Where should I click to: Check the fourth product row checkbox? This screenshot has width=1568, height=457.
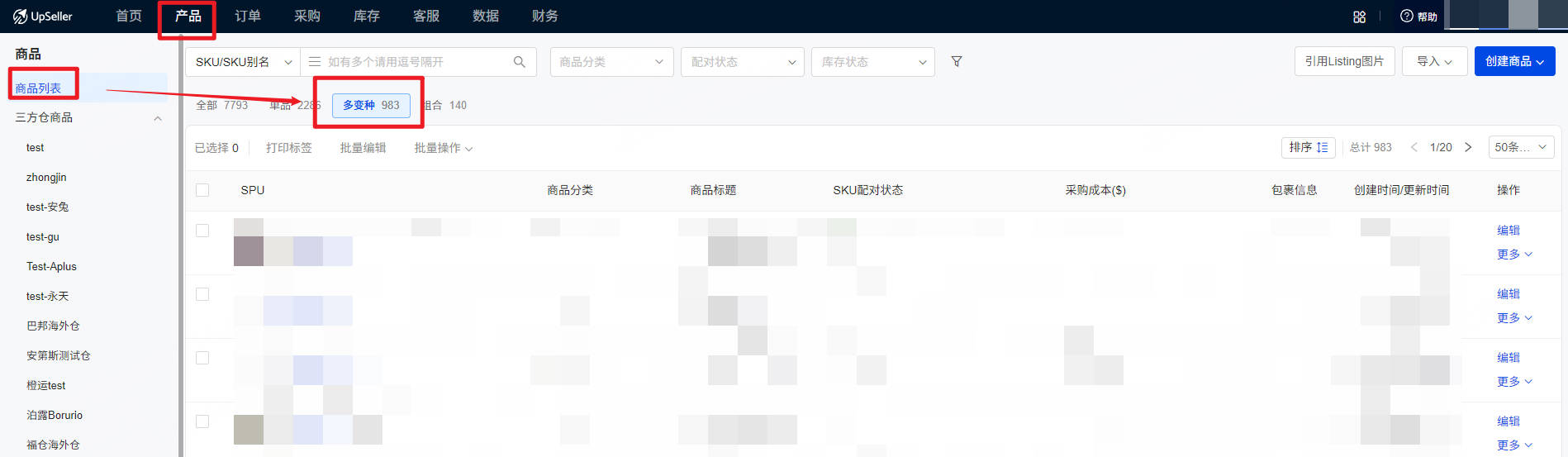pyautogui.click(x=202, y=421)
